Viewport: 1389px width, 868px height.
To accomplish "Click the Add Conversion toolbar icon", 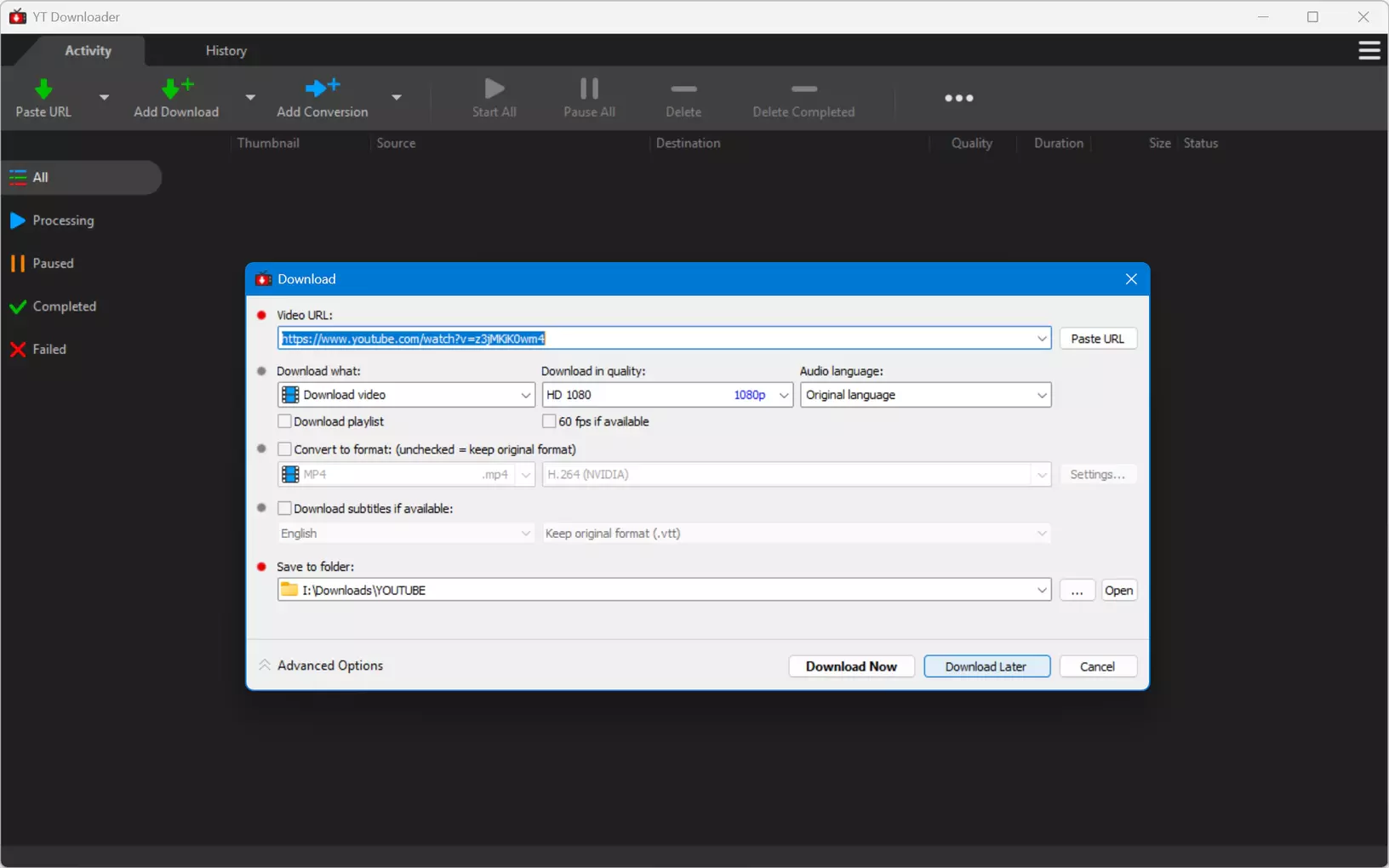I will pos(323,87).
